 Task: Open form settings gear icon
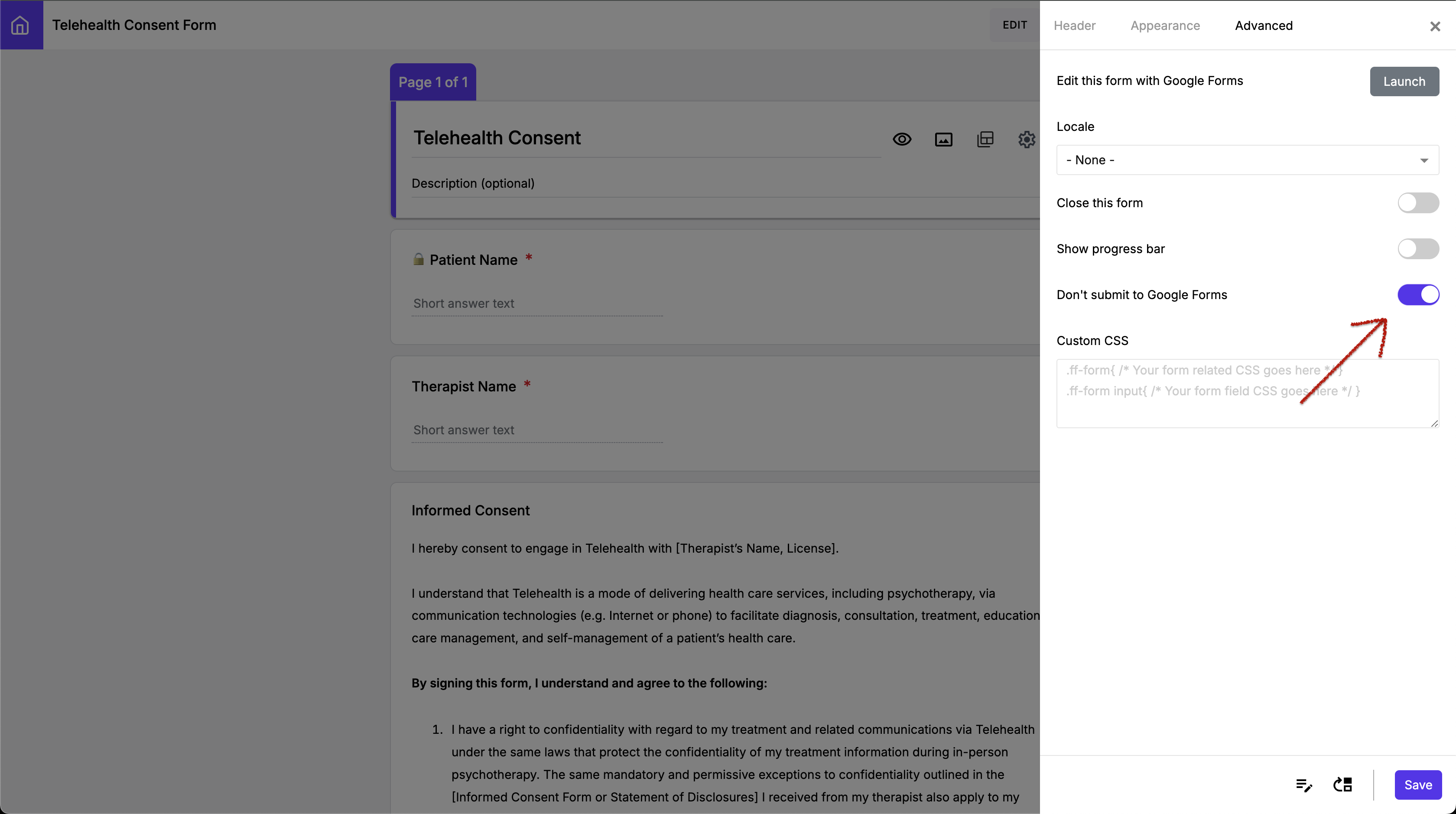point(1027,139)
